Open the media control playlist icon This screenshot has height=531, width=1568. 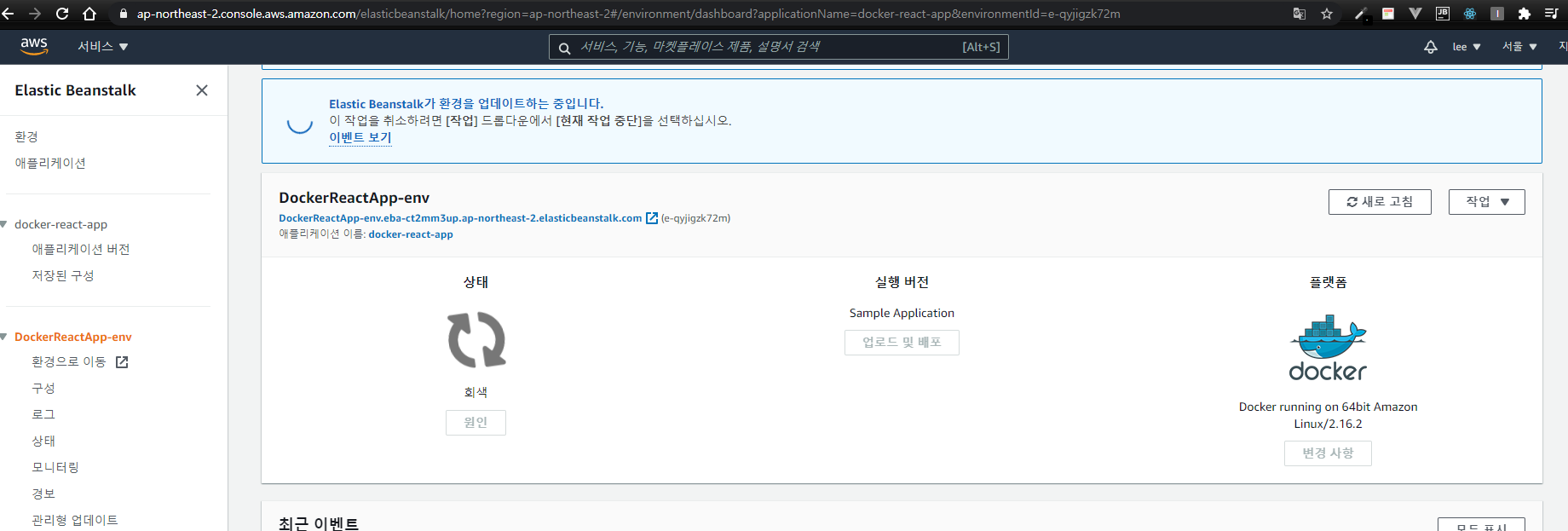1552,14
